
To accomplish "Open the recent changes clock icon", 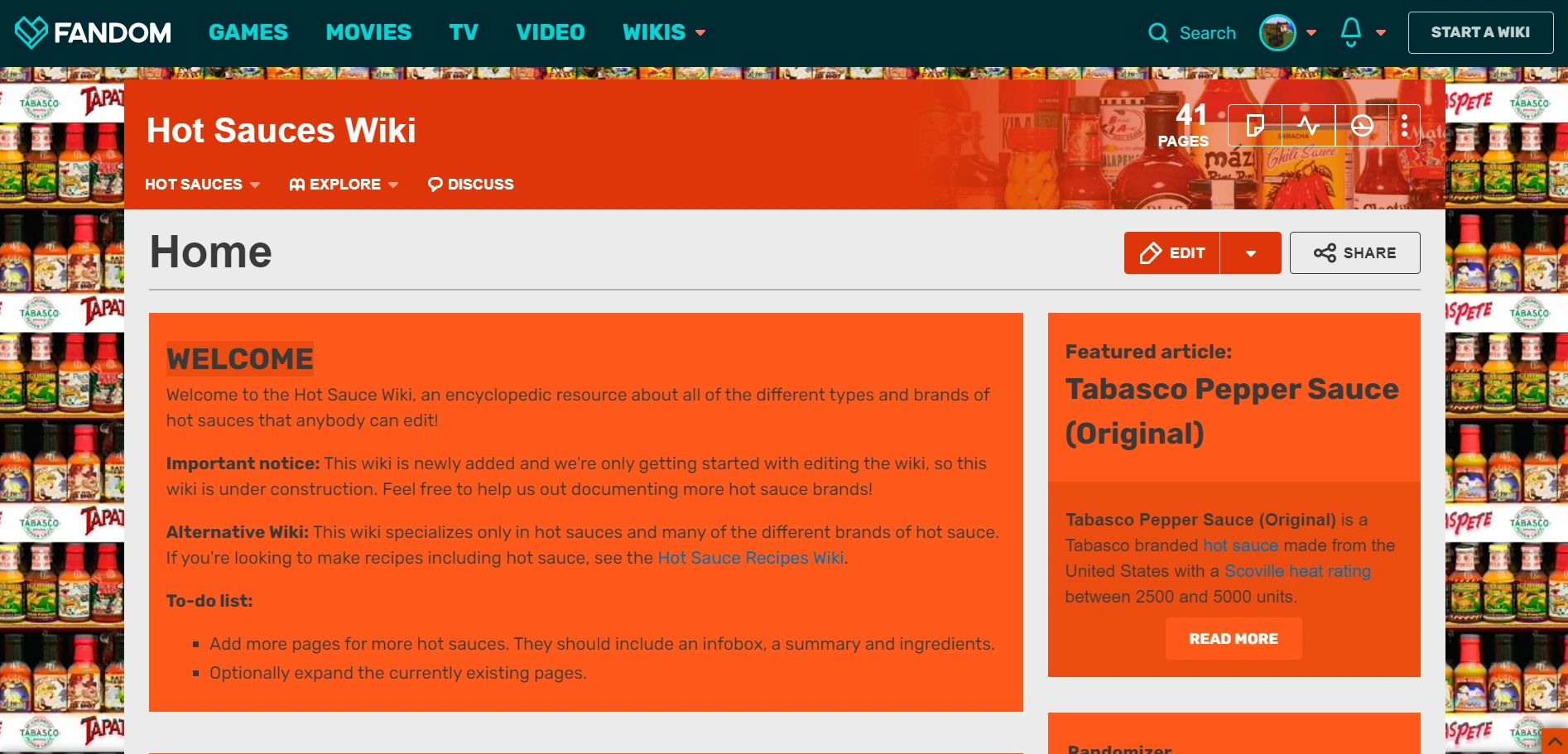I will [x=1362, y=125].
